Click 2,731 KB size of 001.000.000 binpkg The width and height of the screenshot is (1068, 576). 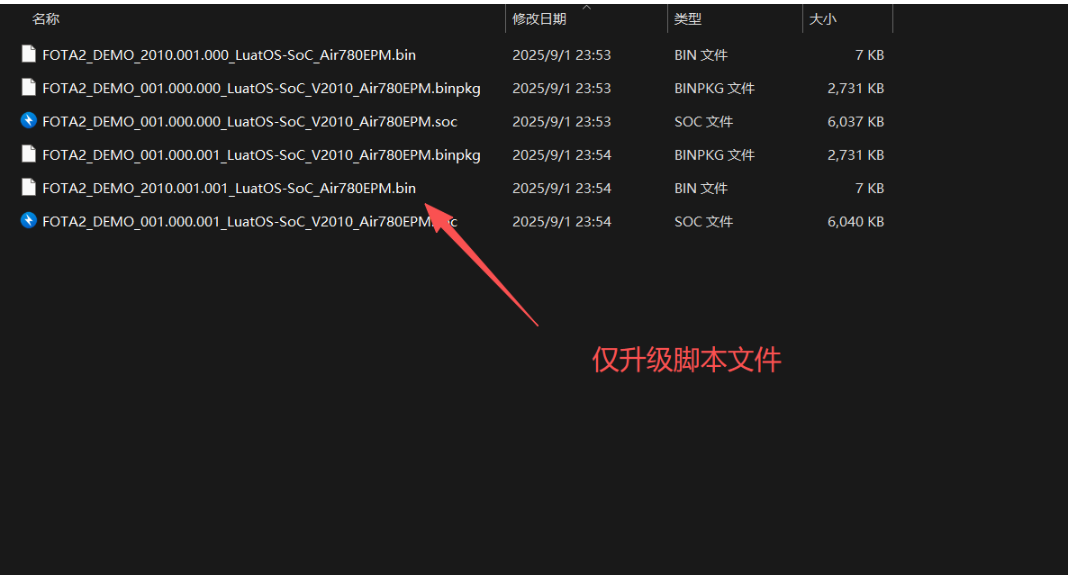tap(855, 89)
